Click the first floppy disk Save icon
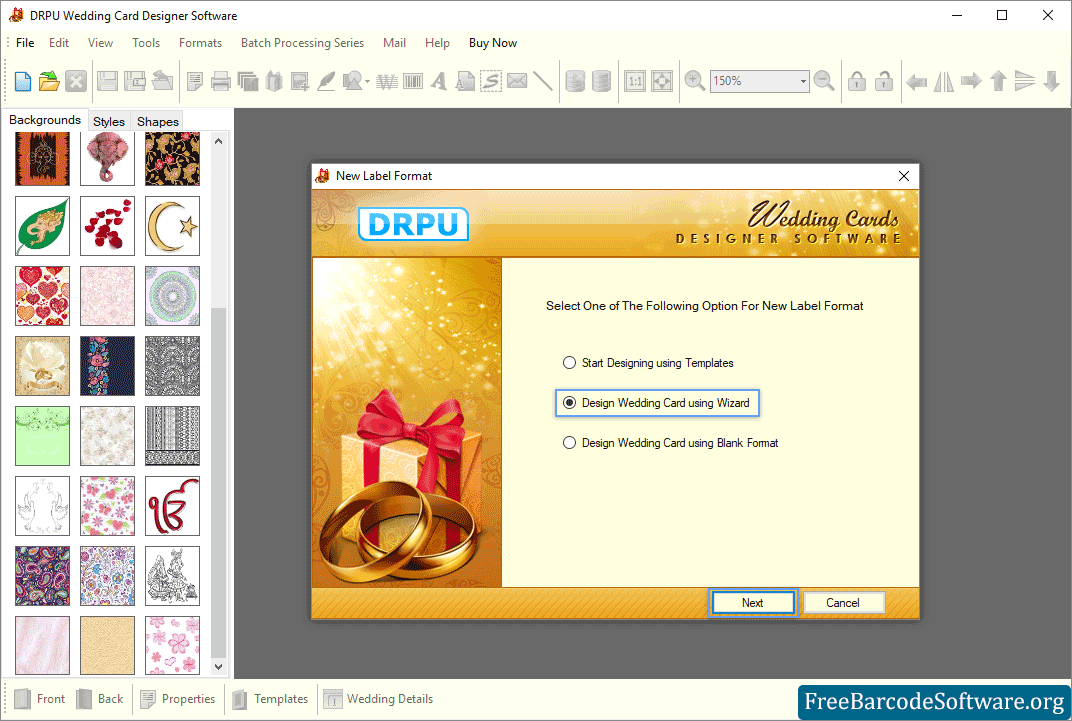1072x721 pixels. [x=107, y=81]
